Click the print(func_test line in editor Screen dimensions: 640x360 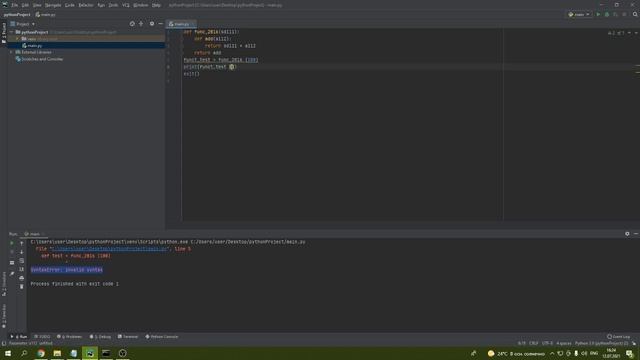209,67
